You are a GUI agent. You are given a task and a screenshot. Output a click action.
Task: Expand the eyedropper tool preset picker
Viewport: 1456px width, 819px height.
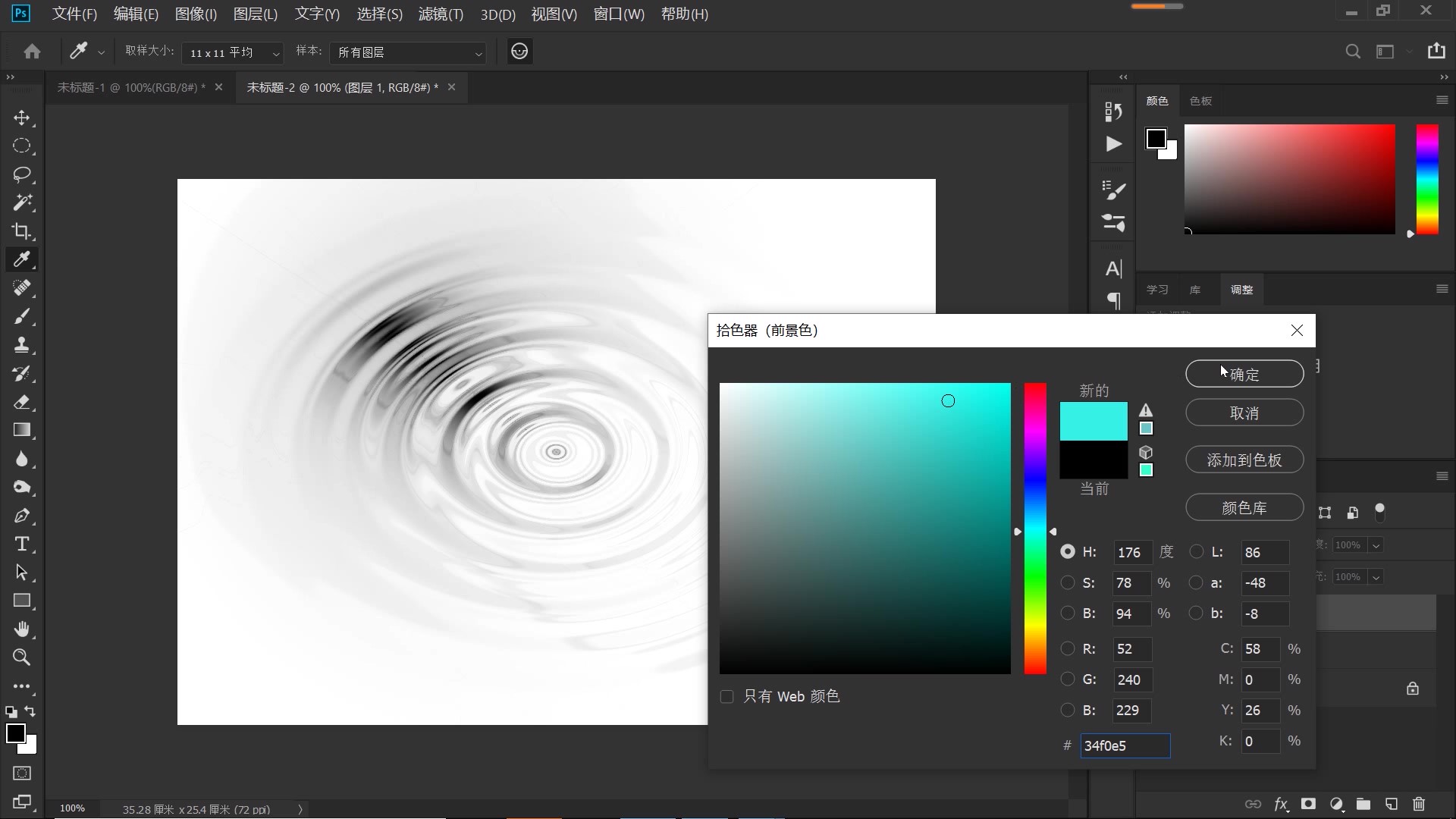point(100,52)
